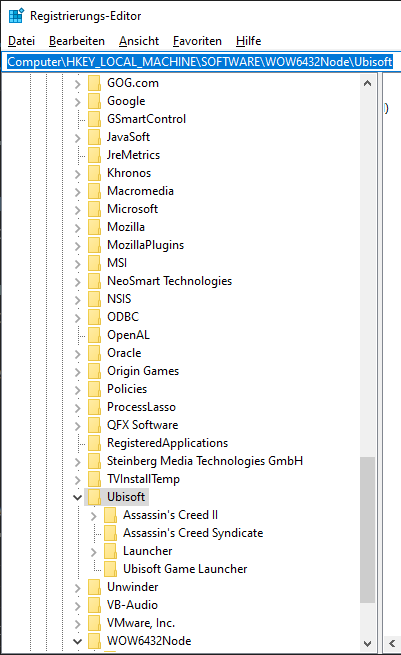Click the Steinberg Media Technologies folder icon

94,461
